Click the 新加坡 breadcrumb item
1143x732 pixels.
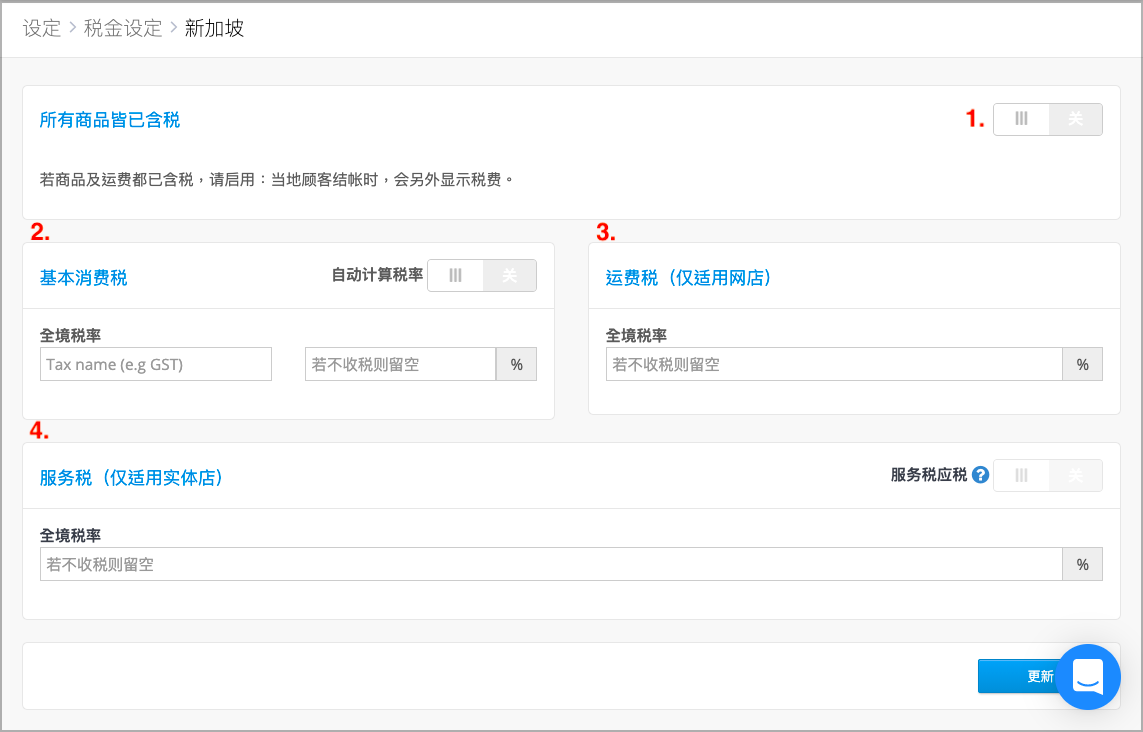pos(214,28)
